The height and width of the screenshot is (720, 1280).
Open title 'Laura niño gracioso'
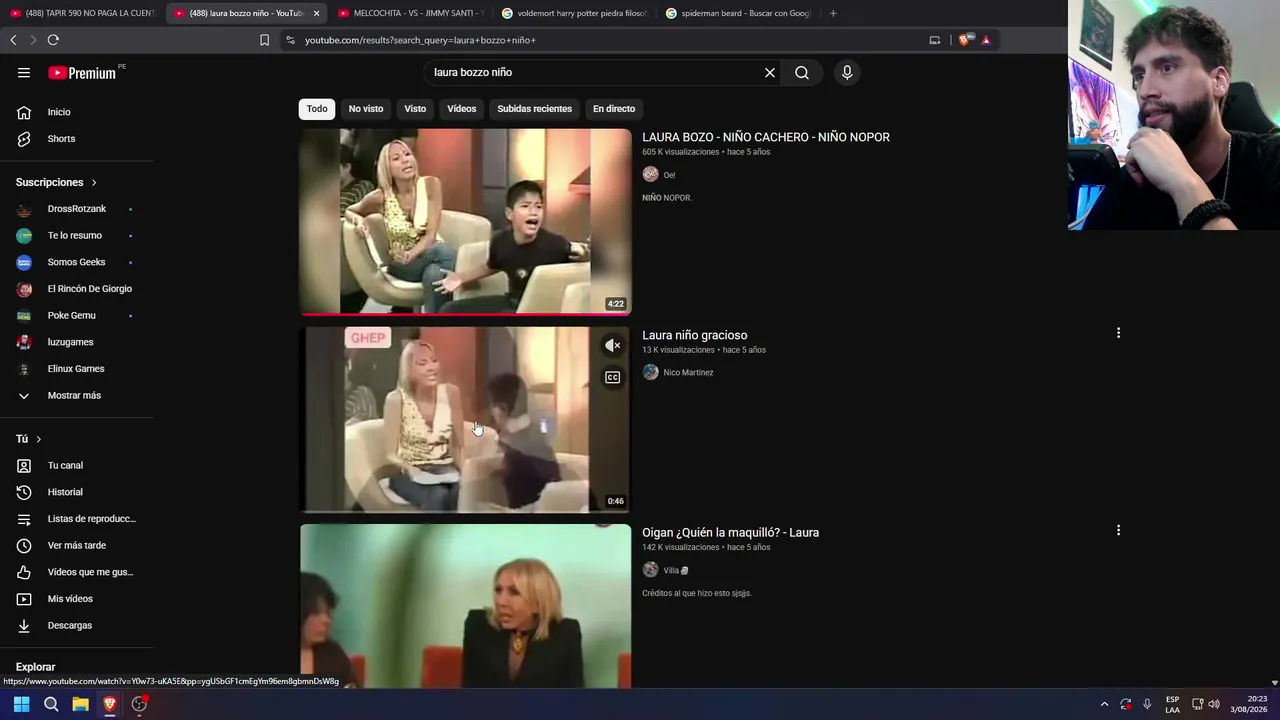click(695, 335)
